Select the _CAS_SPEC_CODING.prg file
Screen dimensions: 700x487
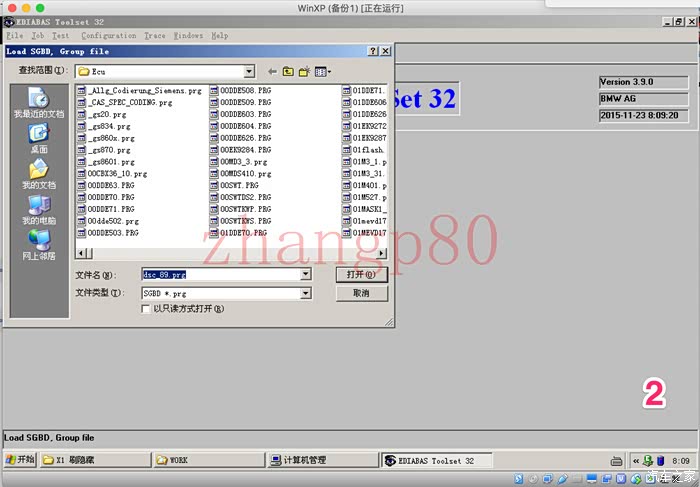click(x=129, y=102)
